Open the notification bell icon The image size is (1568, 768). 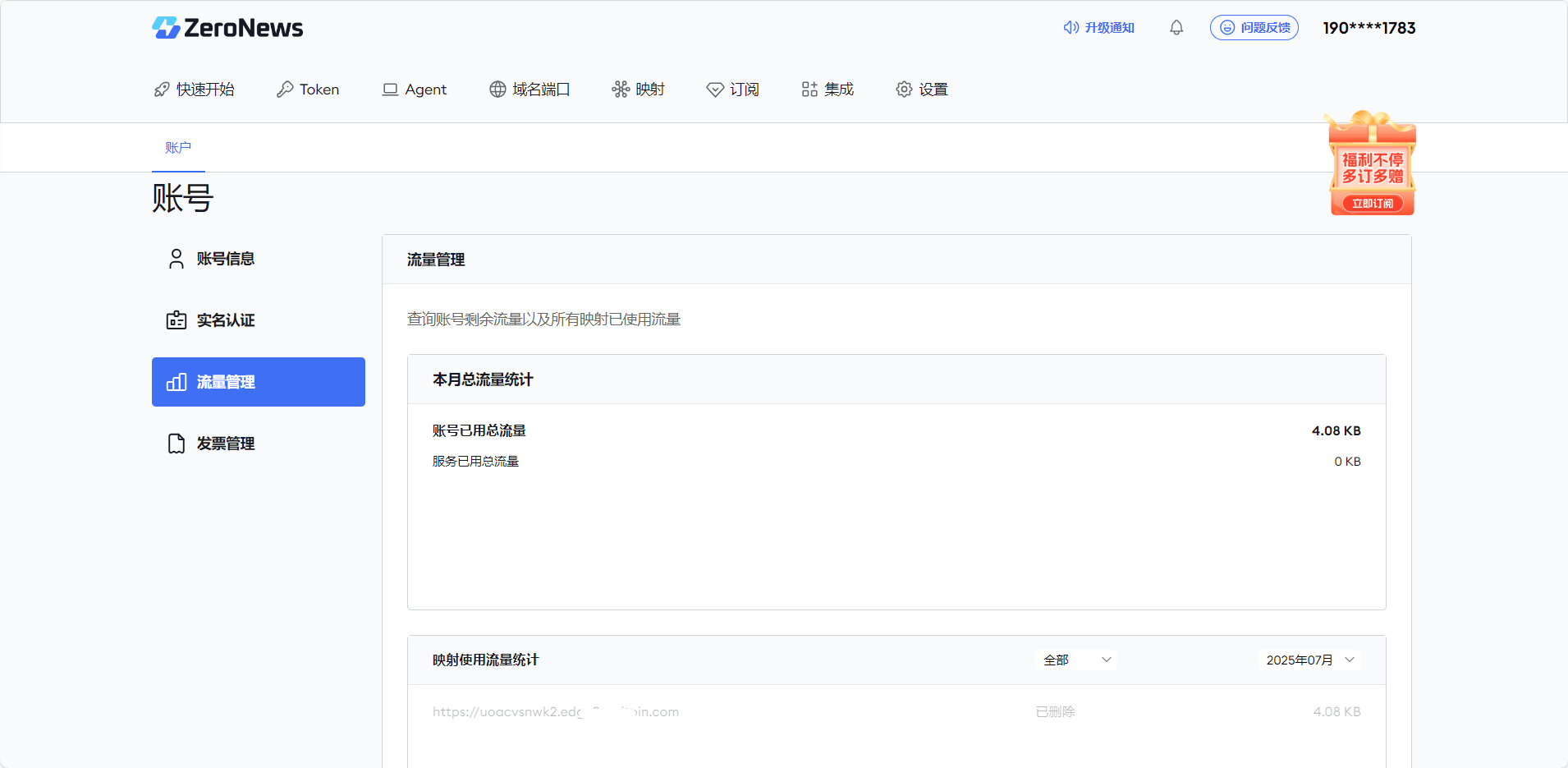(1176, 28)
